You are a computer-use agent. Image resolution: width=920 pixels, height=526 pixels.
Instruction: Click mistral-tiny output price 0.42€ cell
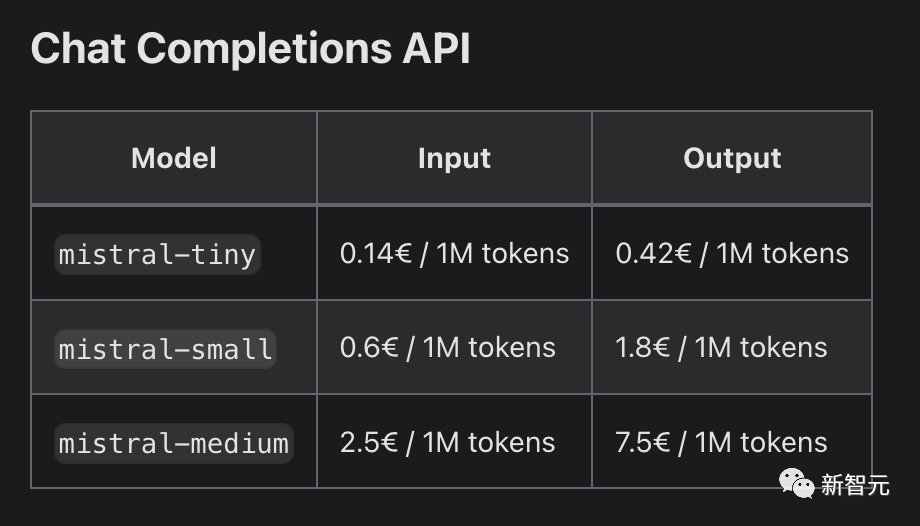click(x=732, y=254)
